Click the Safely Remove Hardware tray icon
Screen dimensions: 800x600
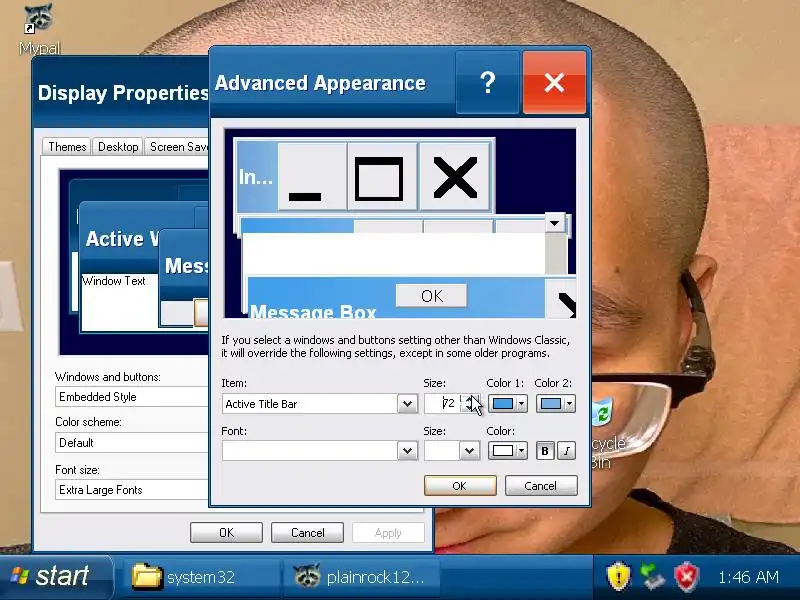click(652, 577)
